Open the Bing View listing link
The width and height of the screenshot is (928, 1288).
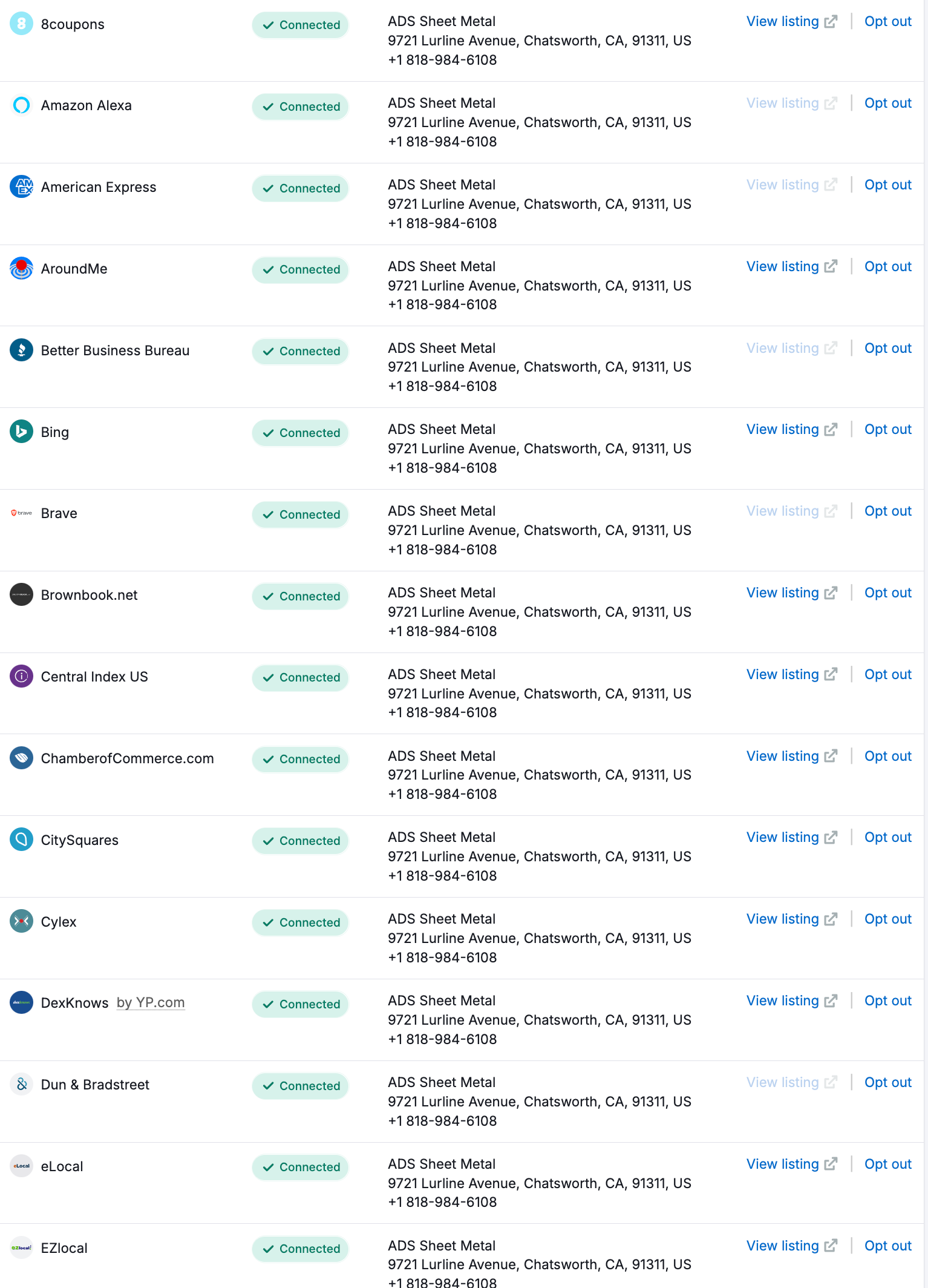[791, 430]
